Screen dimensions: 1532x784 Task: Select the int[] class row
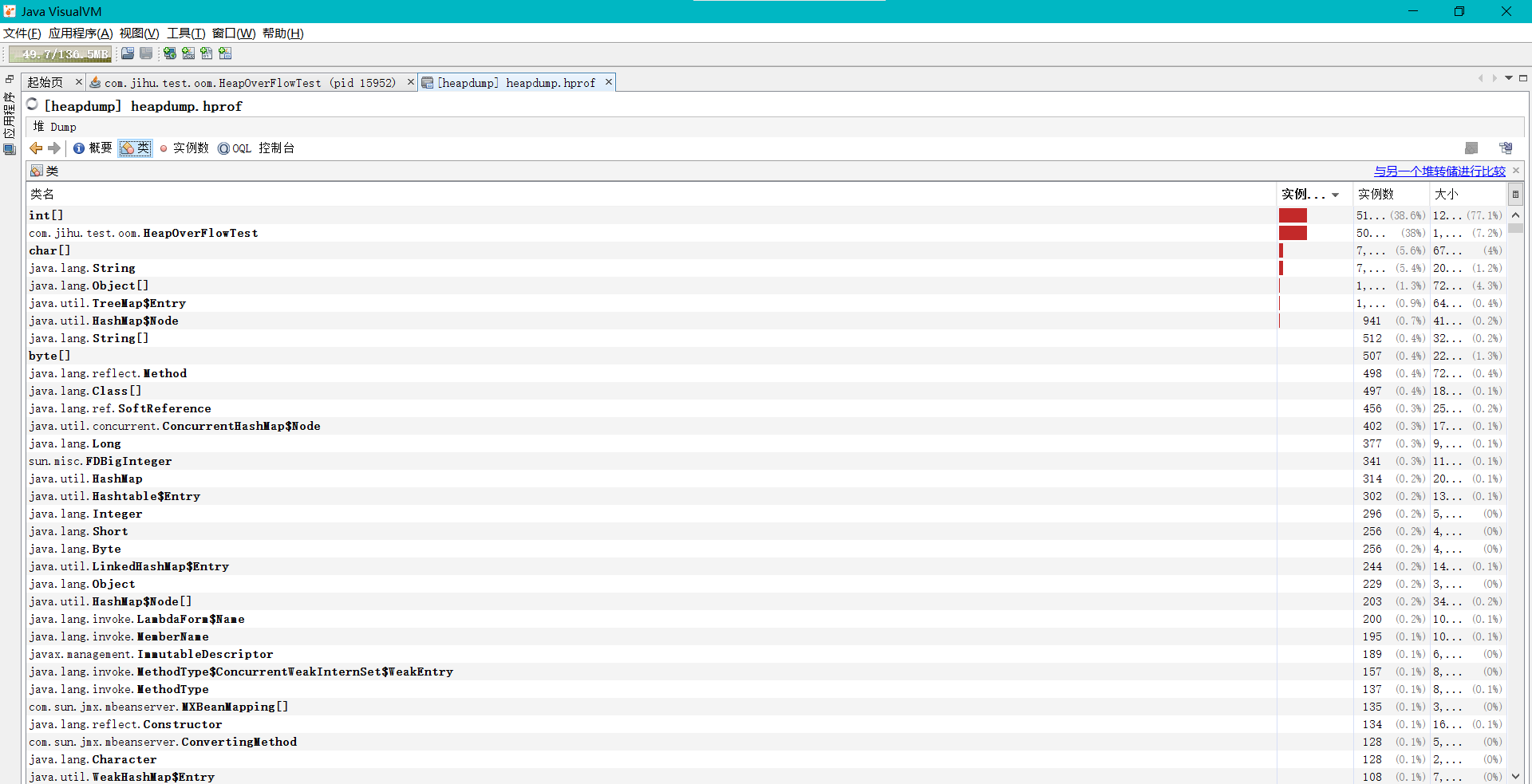(766, 215)
